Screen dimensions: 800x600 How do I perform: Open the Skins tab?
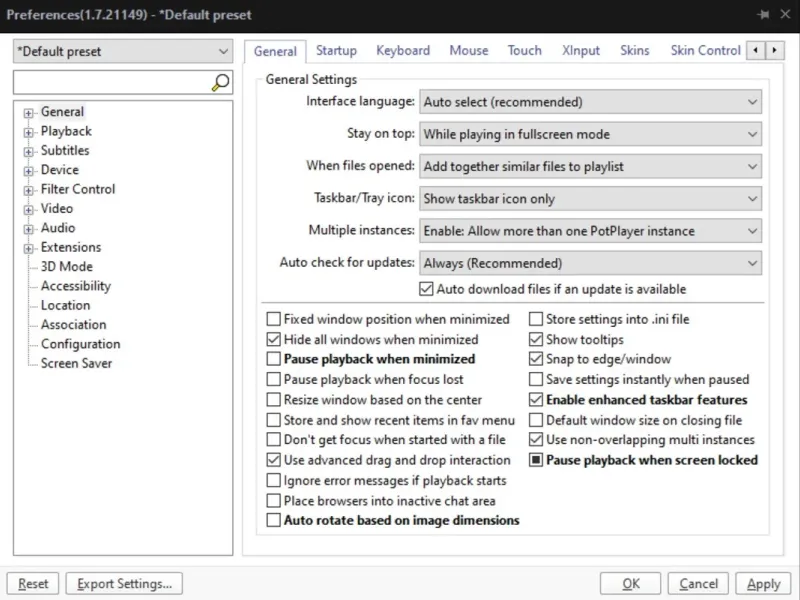pyautogui.click(x=634, y=51)
